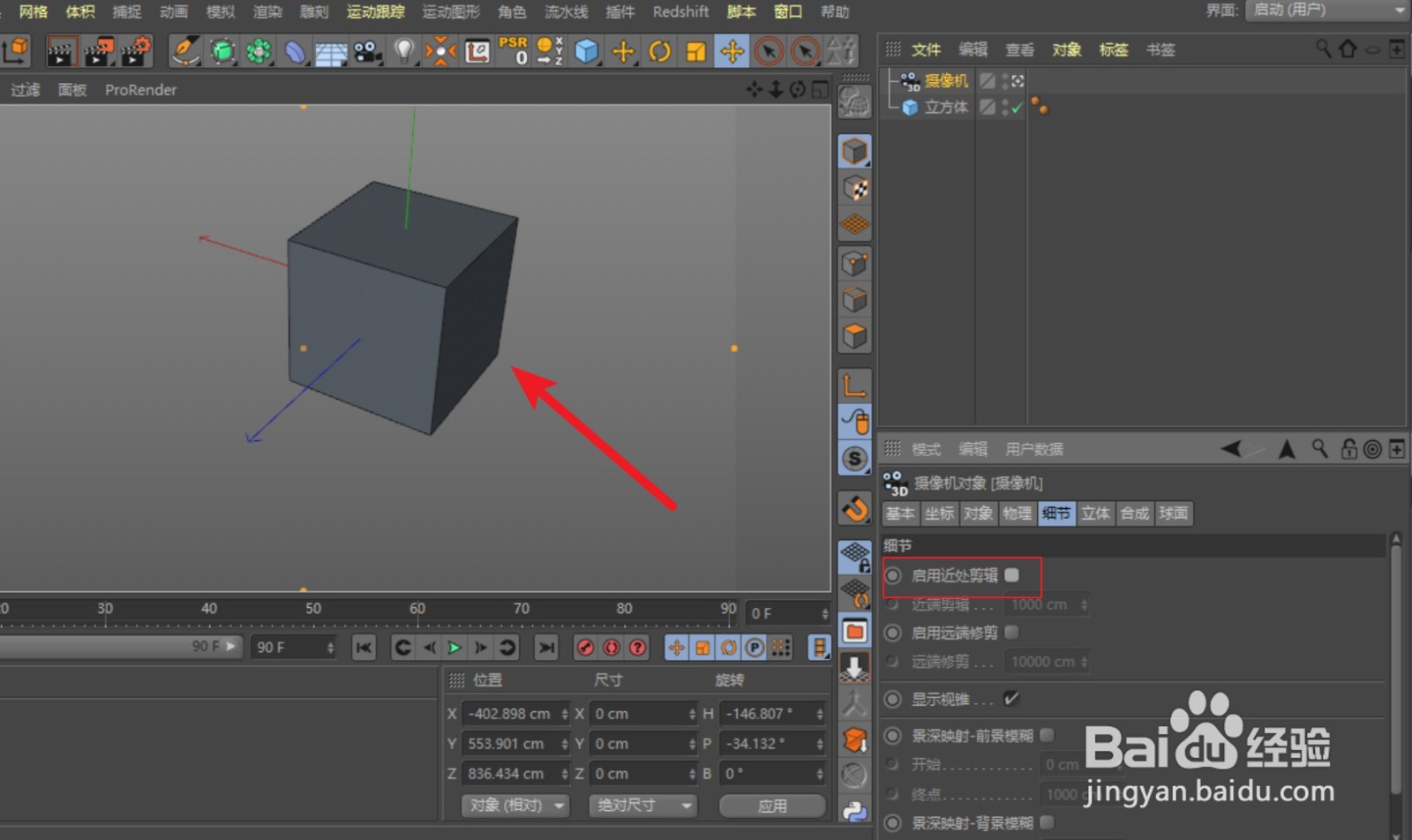
Task: Open 用户数据 attribute menu
Action: pos(1034,449)
